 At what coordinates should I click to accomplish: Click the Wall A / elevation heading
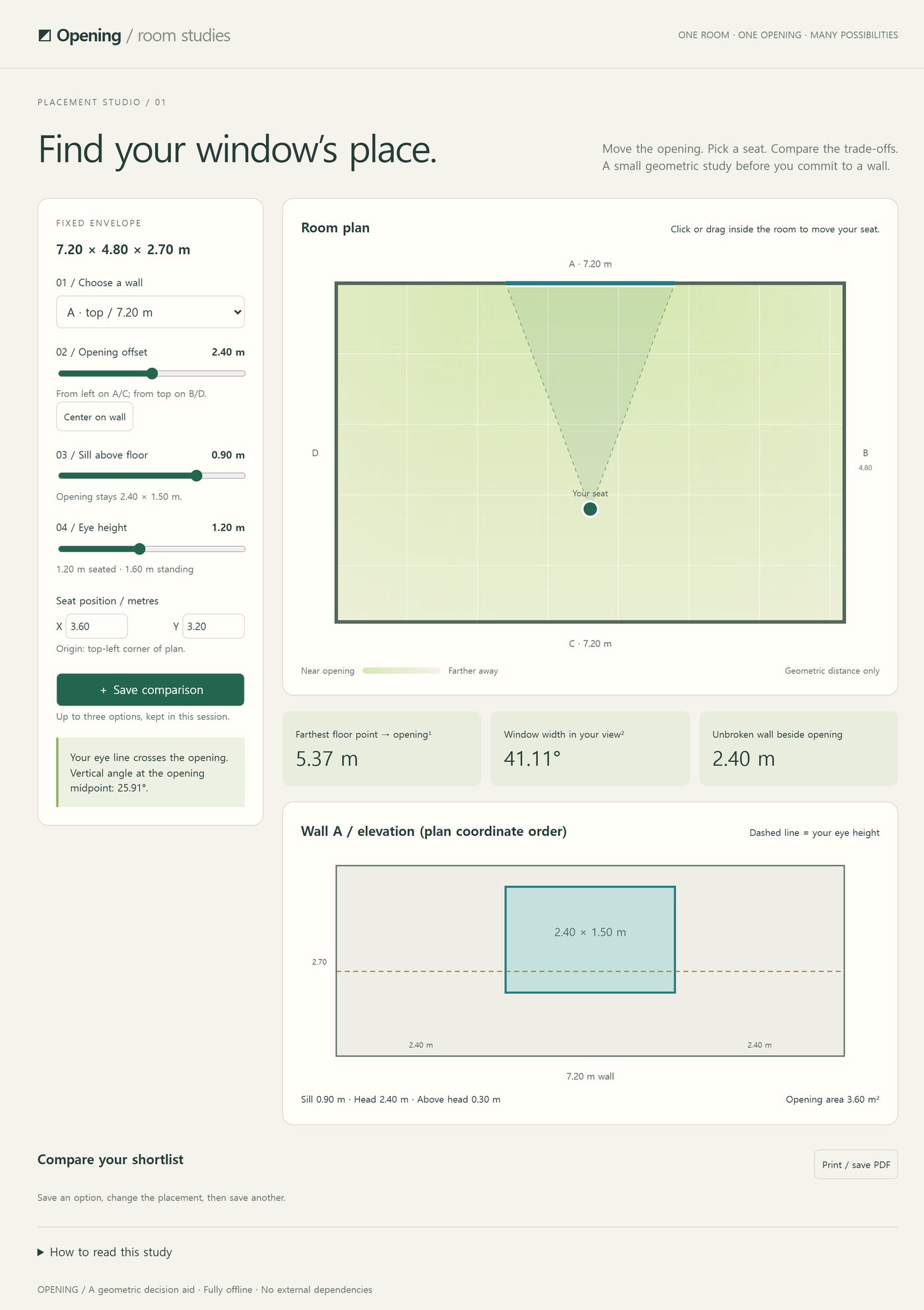(434, 831)
